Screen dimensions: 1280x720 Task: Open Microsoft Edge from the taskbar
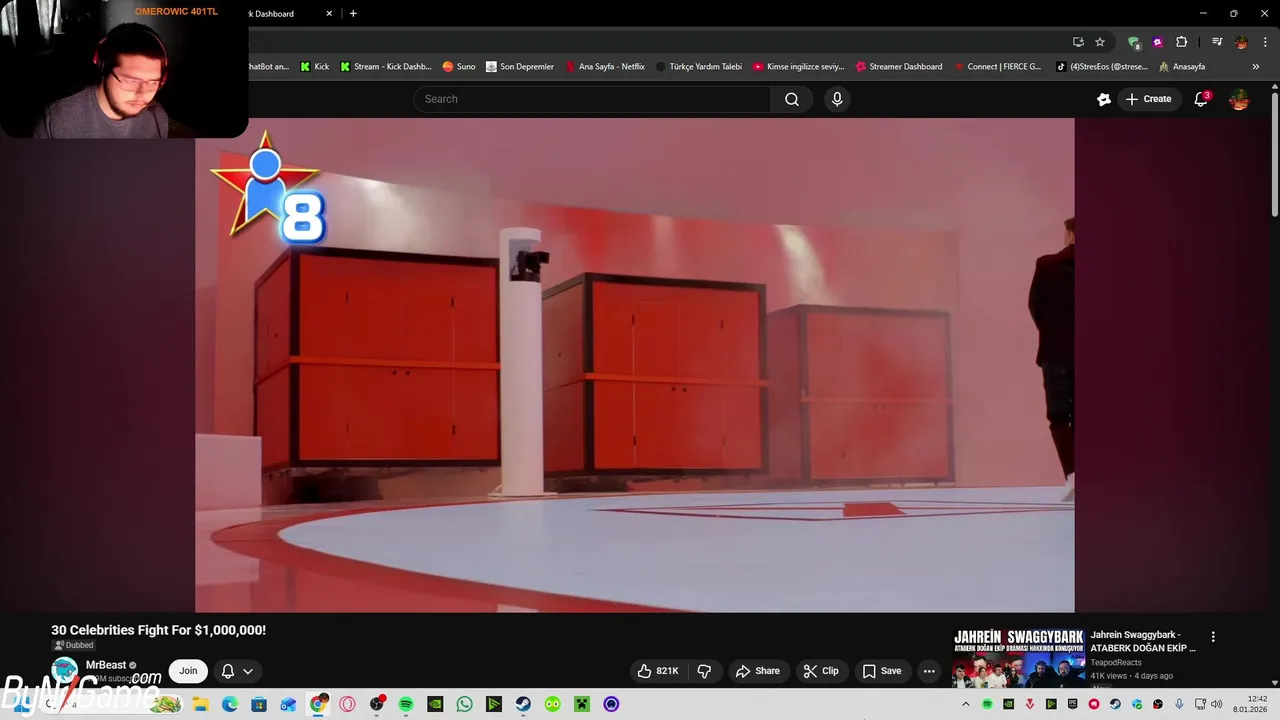coord(229,704)
